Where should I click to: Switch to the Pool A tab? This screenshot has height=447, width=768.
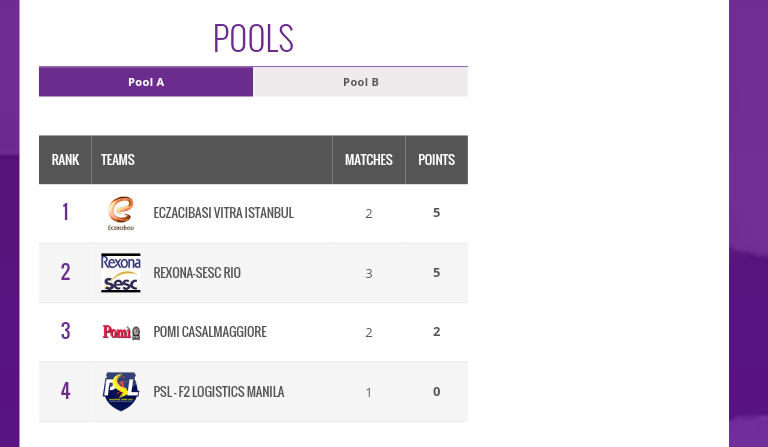[x=146, y=82]
